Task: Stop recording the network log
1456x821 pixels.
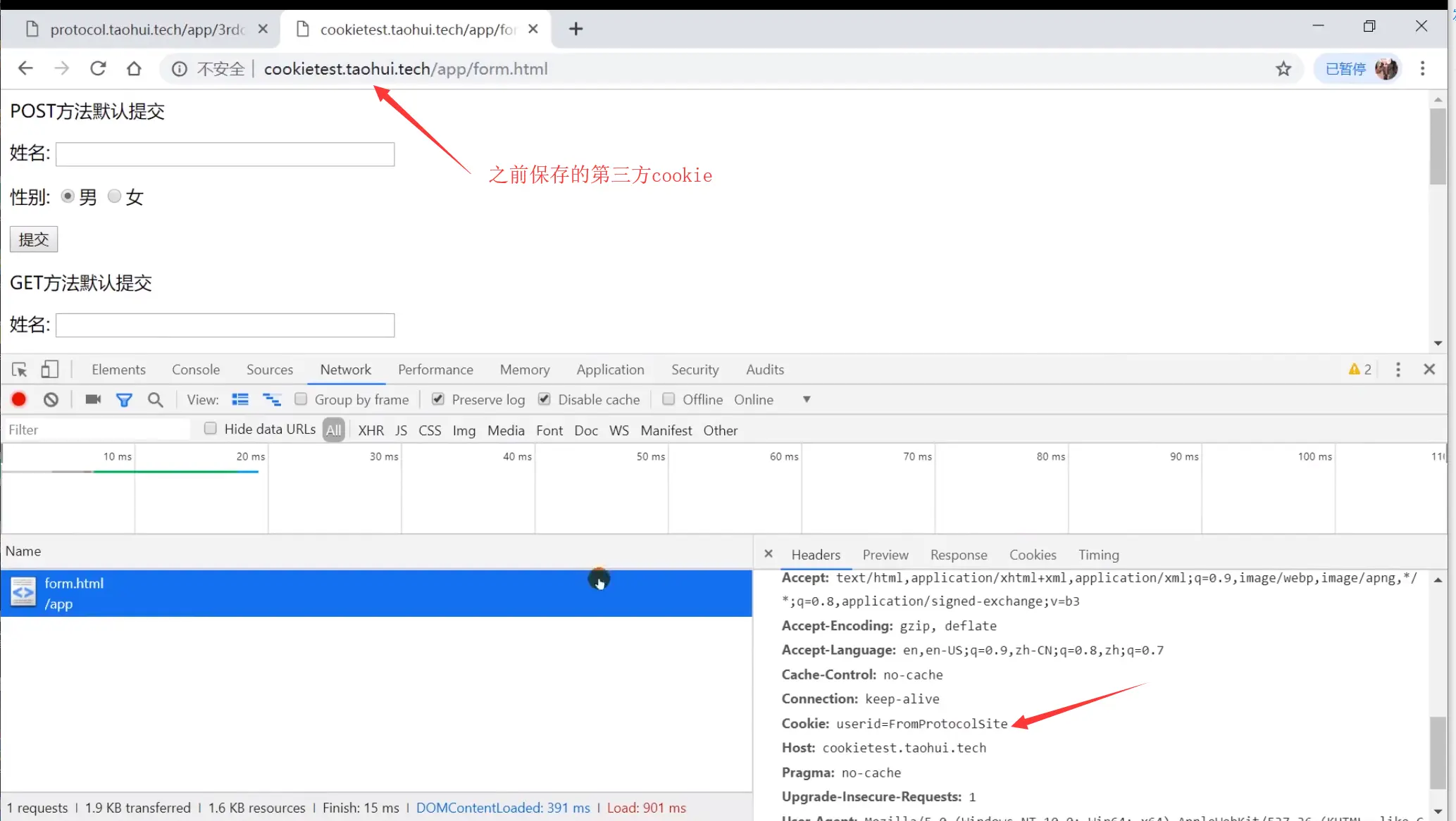Action: pos(19,400)
